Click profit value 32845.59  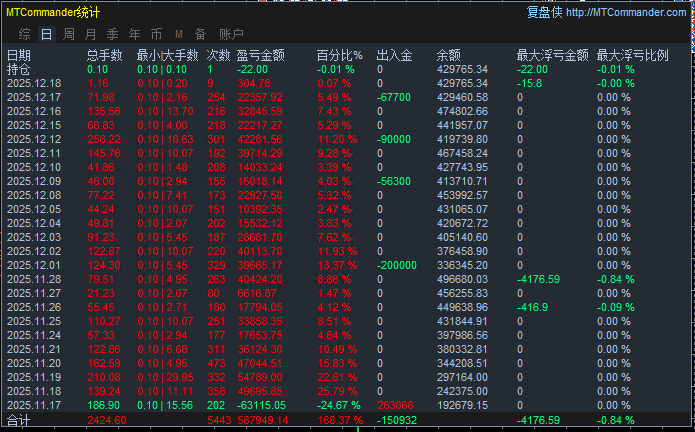coord(260,111)
